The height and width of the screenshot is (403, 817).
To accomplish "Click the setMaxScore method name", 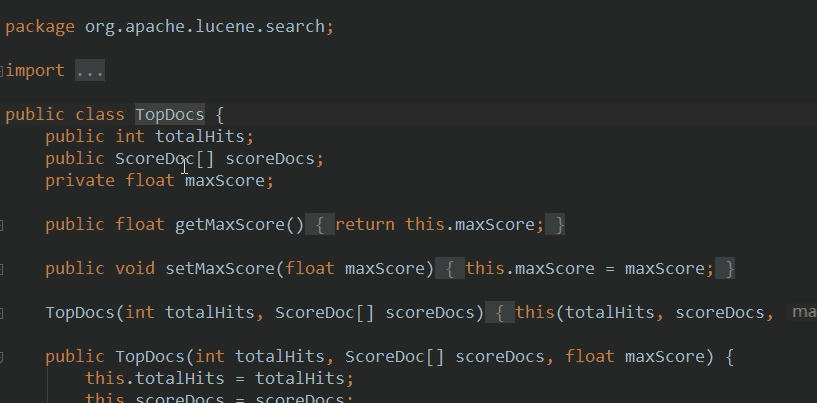I will pyautogui.click(x=220, y=268).
